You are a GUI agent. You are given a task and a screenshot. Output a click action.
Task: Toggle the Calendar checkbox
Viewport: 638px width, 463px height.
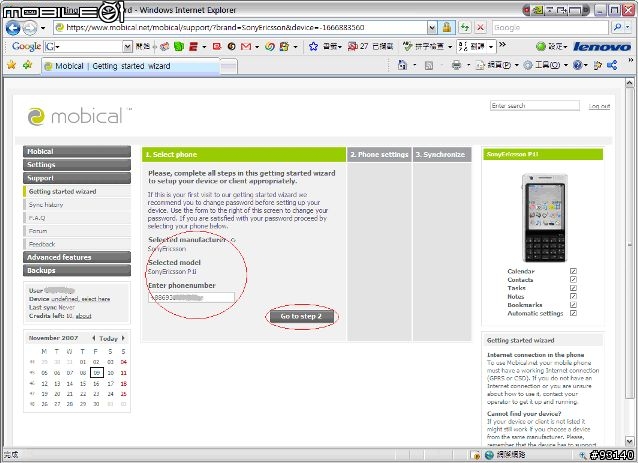573,271
